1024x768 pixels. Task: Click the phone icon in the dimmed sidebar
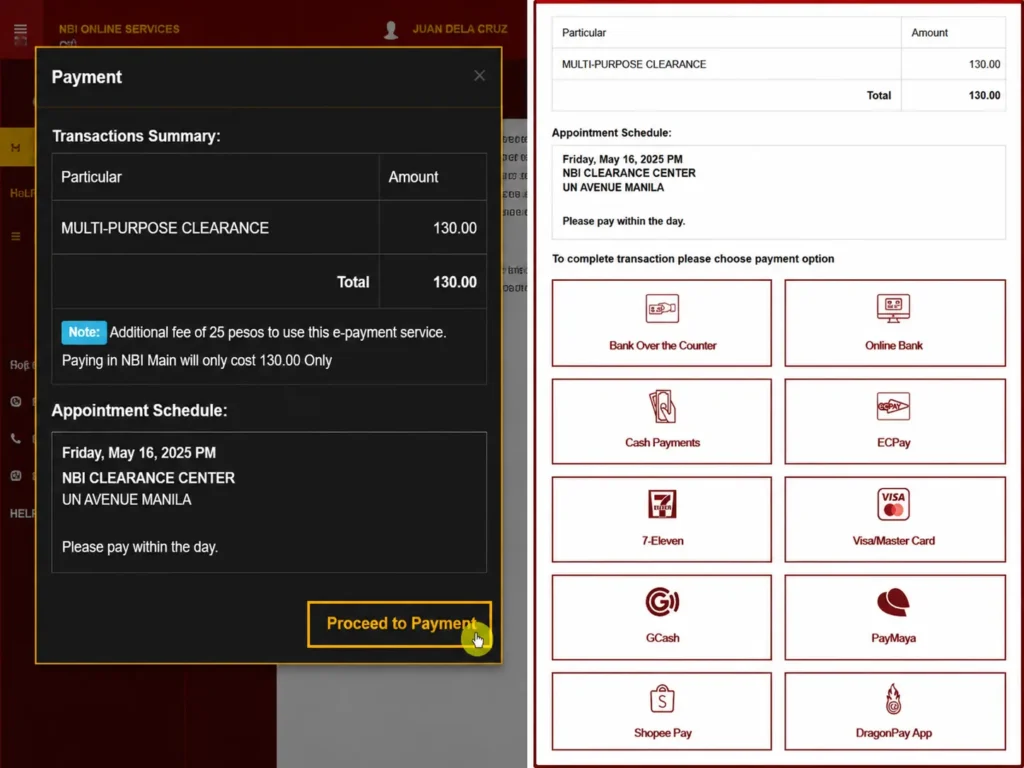pos(16,438)
